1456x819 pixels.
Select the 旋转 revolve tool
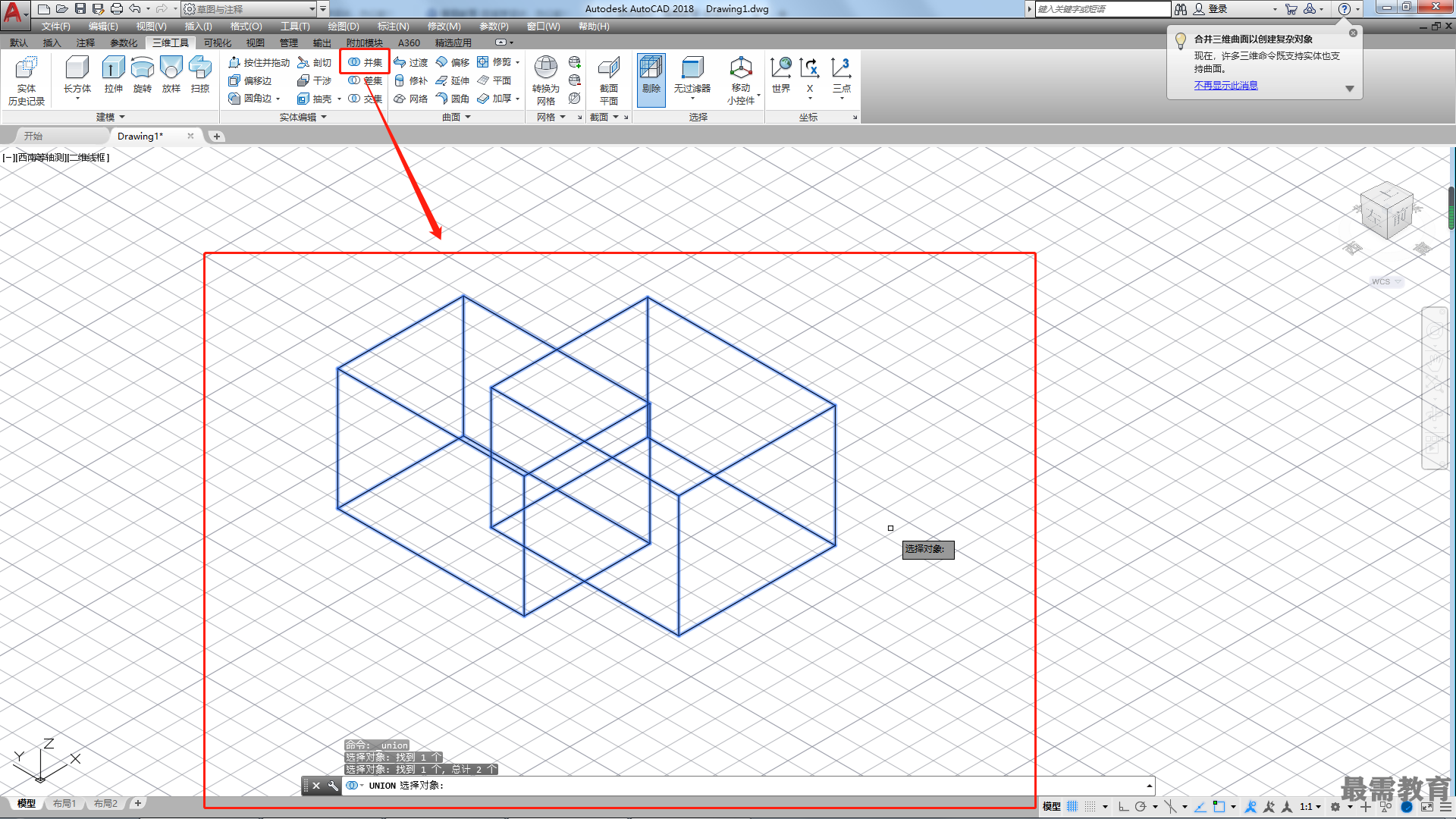point(142,74)
